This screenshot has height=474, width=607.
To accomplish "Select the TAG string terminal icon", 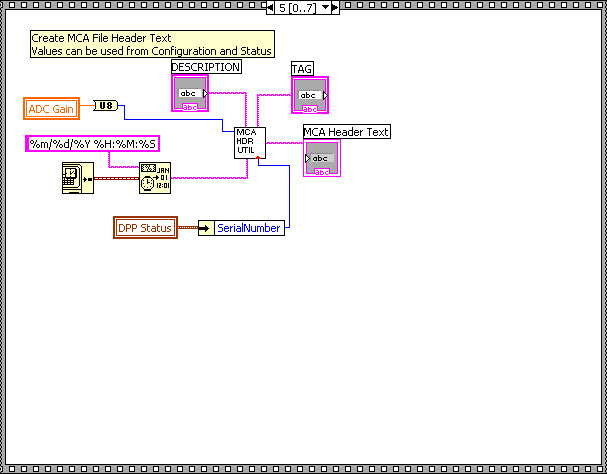I will (x=309, y=95).
